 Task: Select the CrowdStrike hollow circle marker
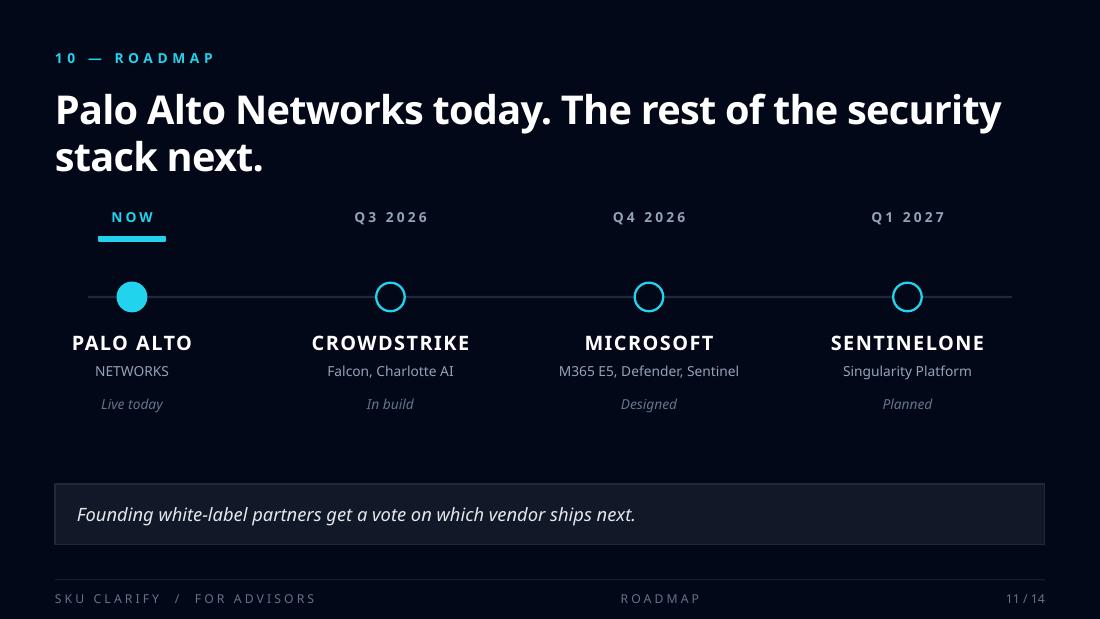390,297
